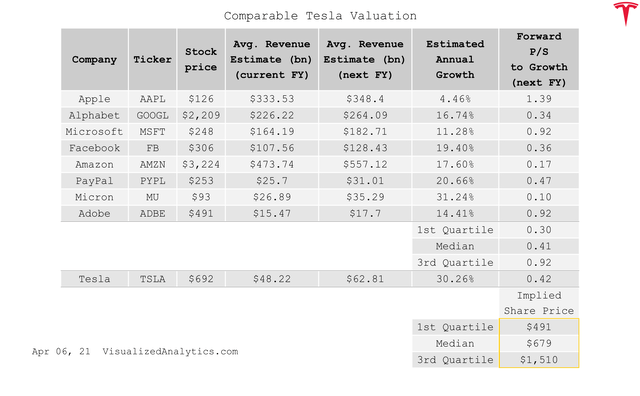This screenshot has height=396, width=640.
Task: Click the Tesla row company cell
Action: (94, 279)
